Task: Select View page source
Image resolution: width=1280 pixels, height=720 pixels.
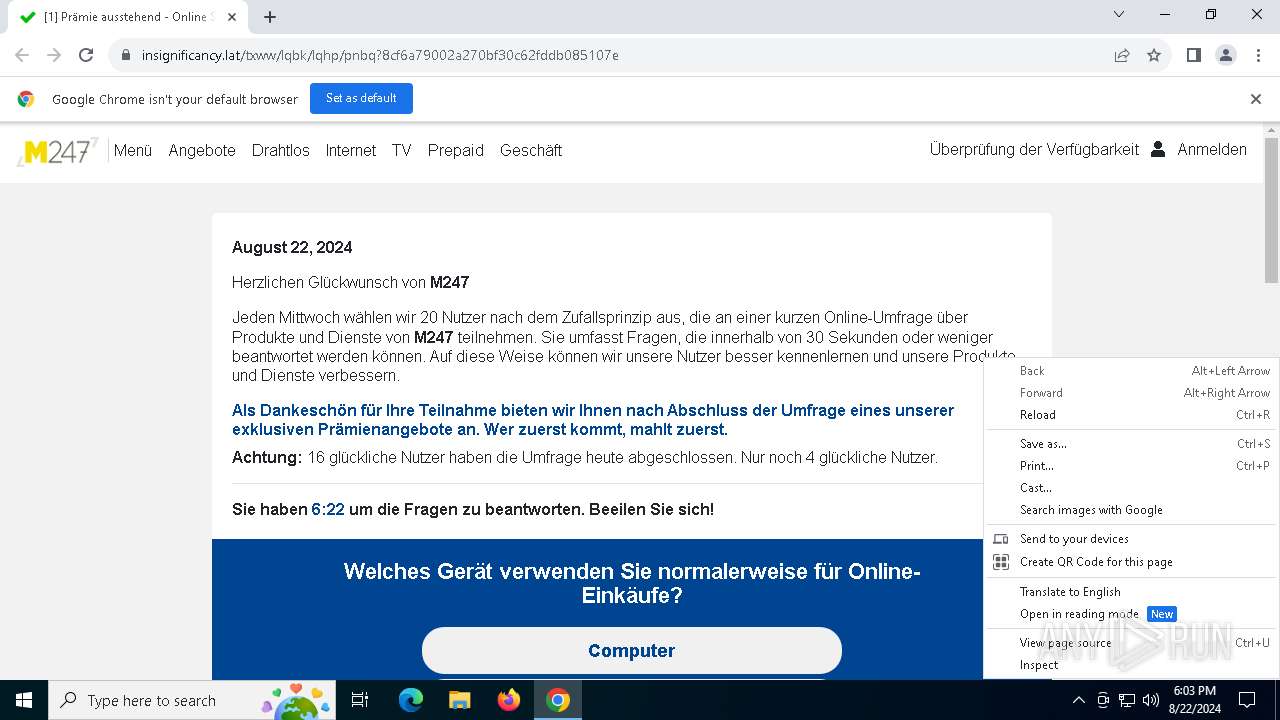Action: click(1131, 643)
